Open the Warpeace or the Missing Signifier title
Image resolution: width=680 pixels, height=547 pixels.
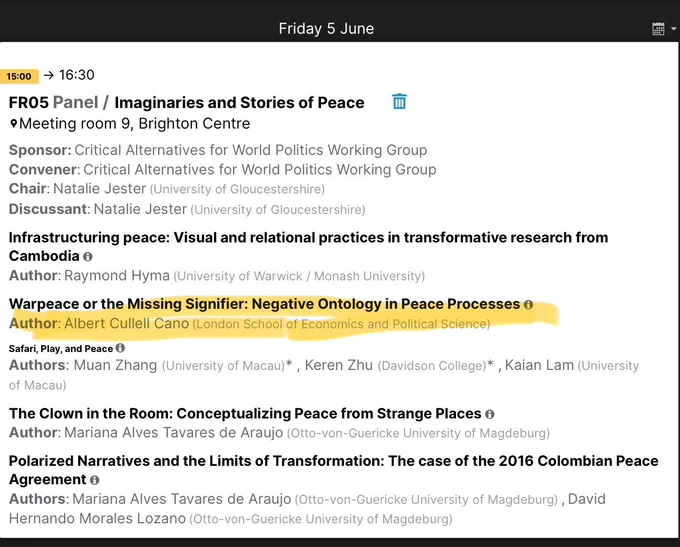[x=265, y=304]
